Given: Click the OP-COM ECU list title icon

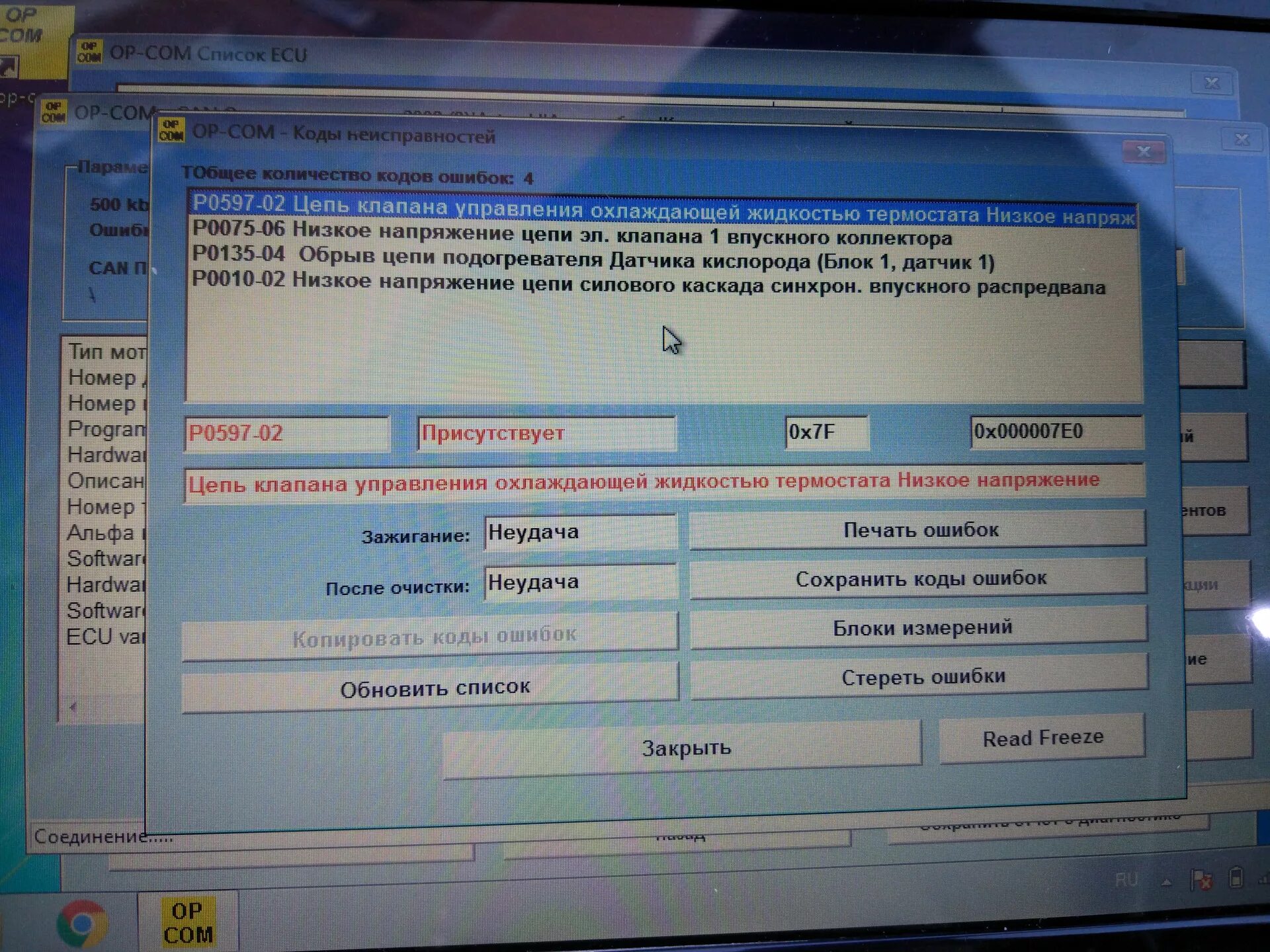Looking at the screenshot, I should (89, 52).
